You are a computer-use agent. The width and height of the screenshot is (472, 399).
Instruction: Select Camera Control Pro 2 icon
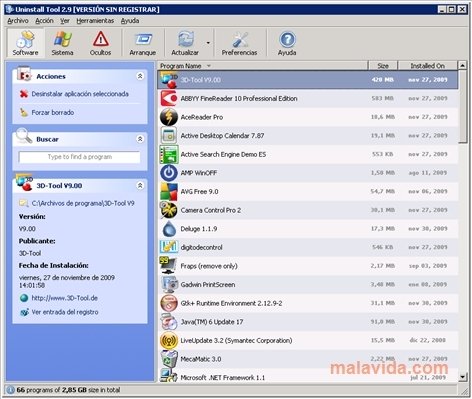169,210
